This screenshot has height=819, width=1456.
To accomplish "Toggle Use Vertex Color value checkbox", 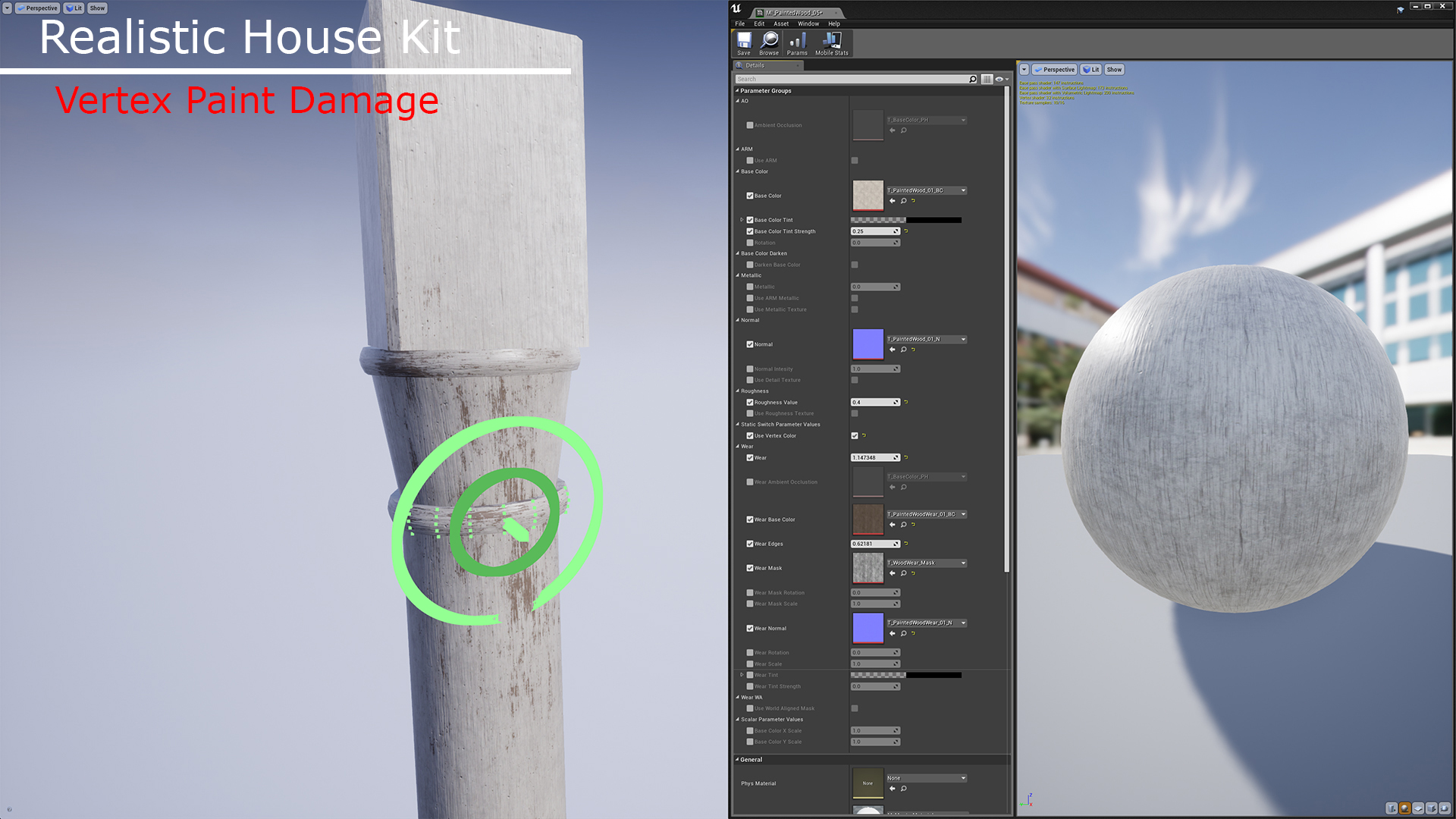I will (x=855, y=436).
